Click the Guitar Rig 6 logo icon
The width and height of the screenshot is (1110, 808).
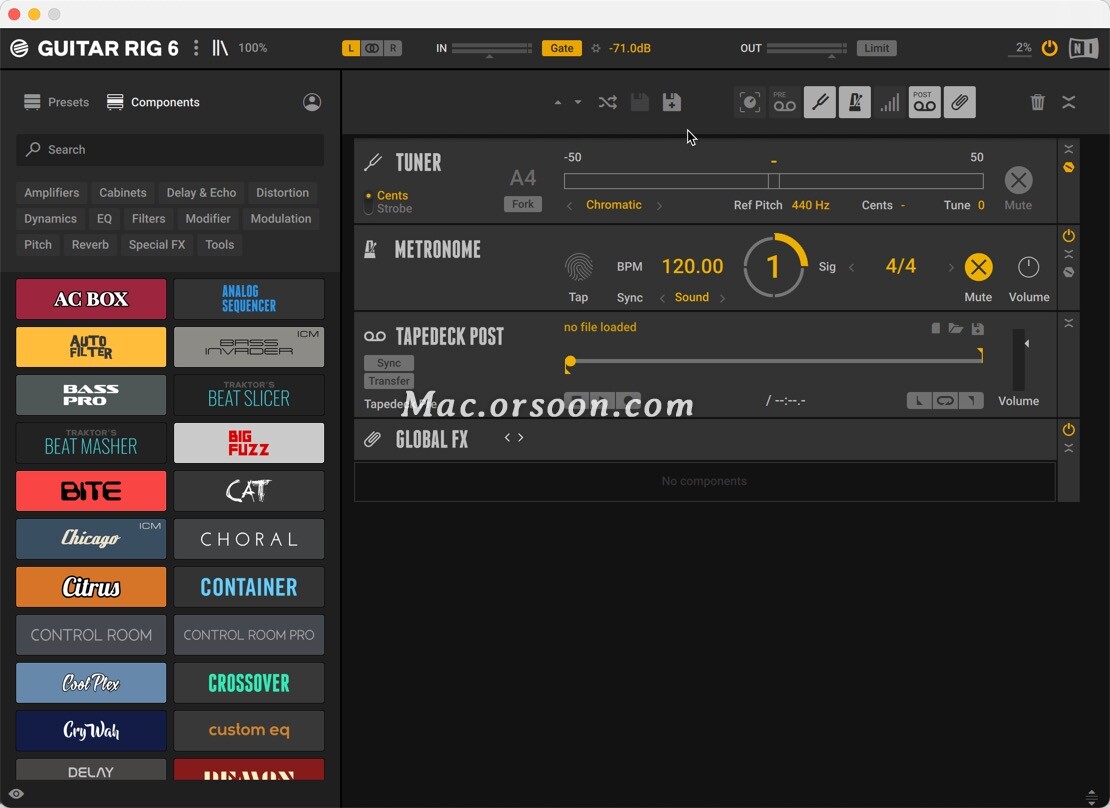19,48
